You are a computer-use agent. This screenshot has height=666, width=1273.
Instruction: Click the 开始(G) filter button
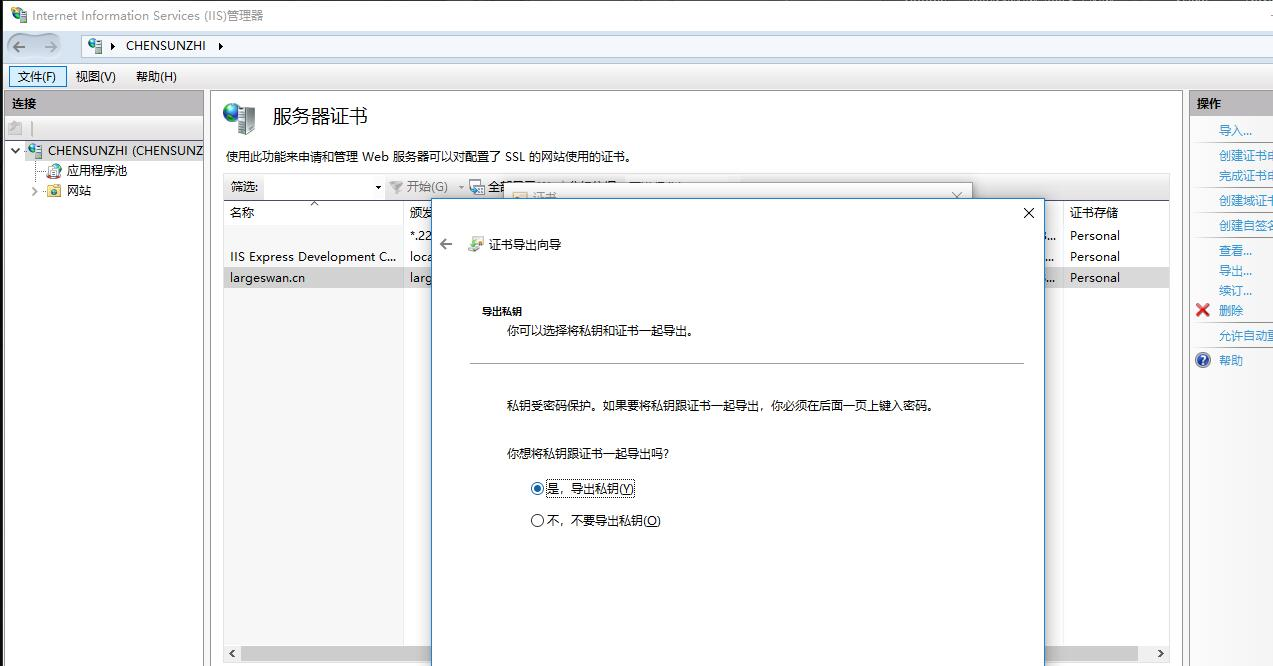(419, 187)
